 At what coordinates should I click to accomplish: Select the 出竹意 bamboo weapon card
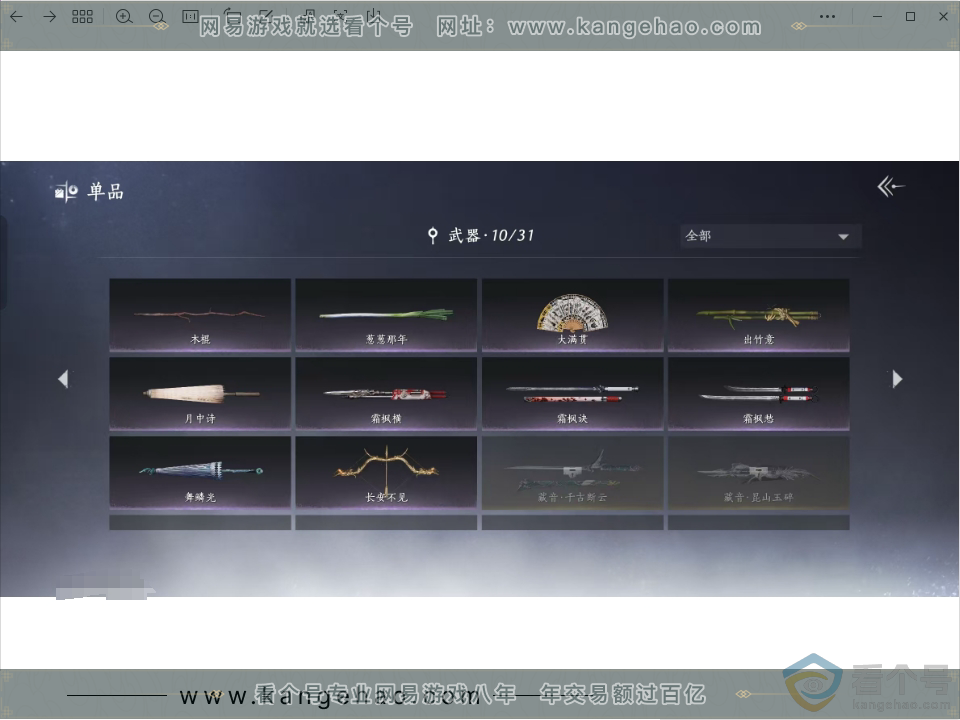(x=759, y=315)
